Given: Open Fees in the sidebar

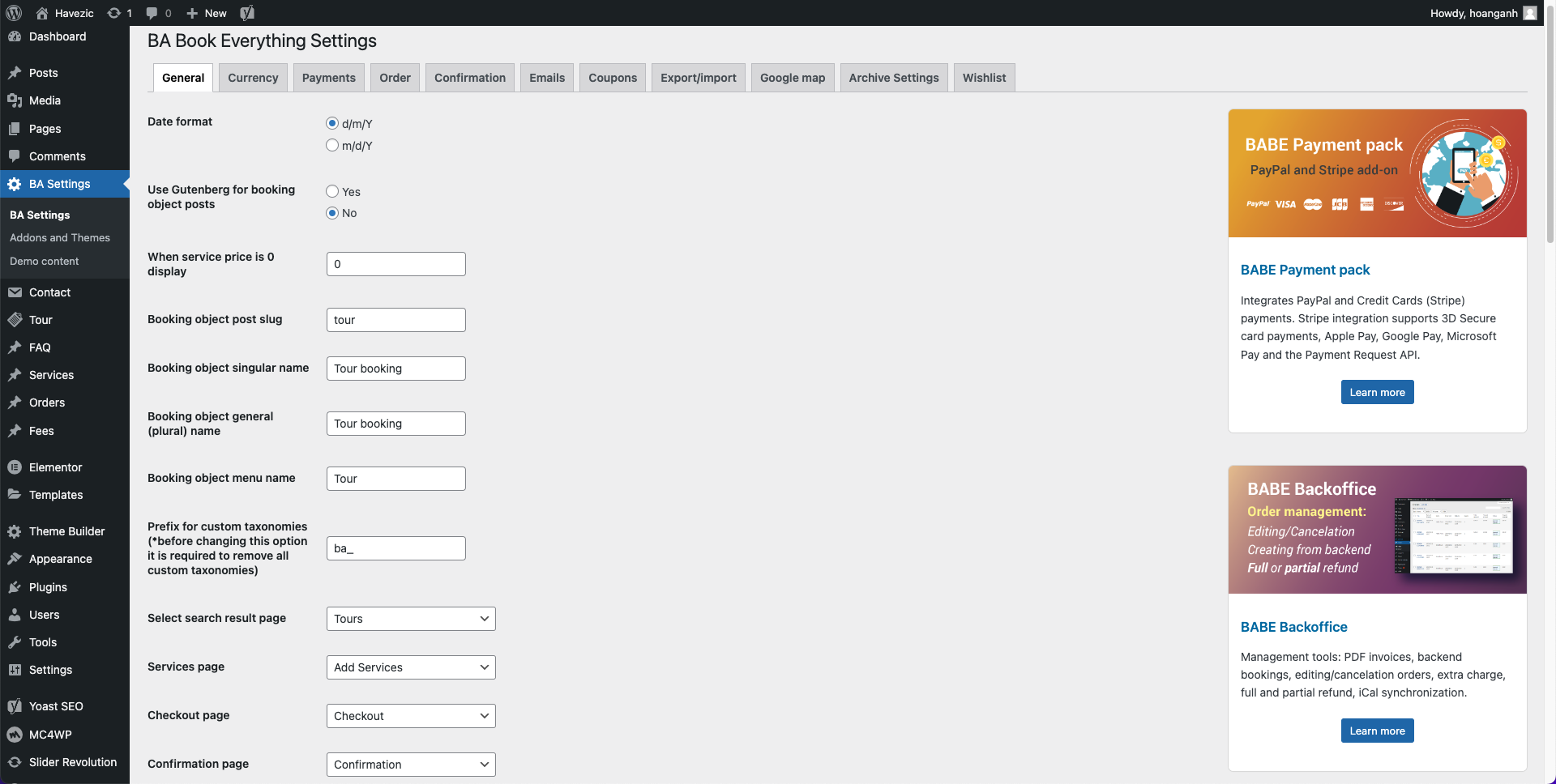Looking at the screenshot, I should (x=41, y=431).
